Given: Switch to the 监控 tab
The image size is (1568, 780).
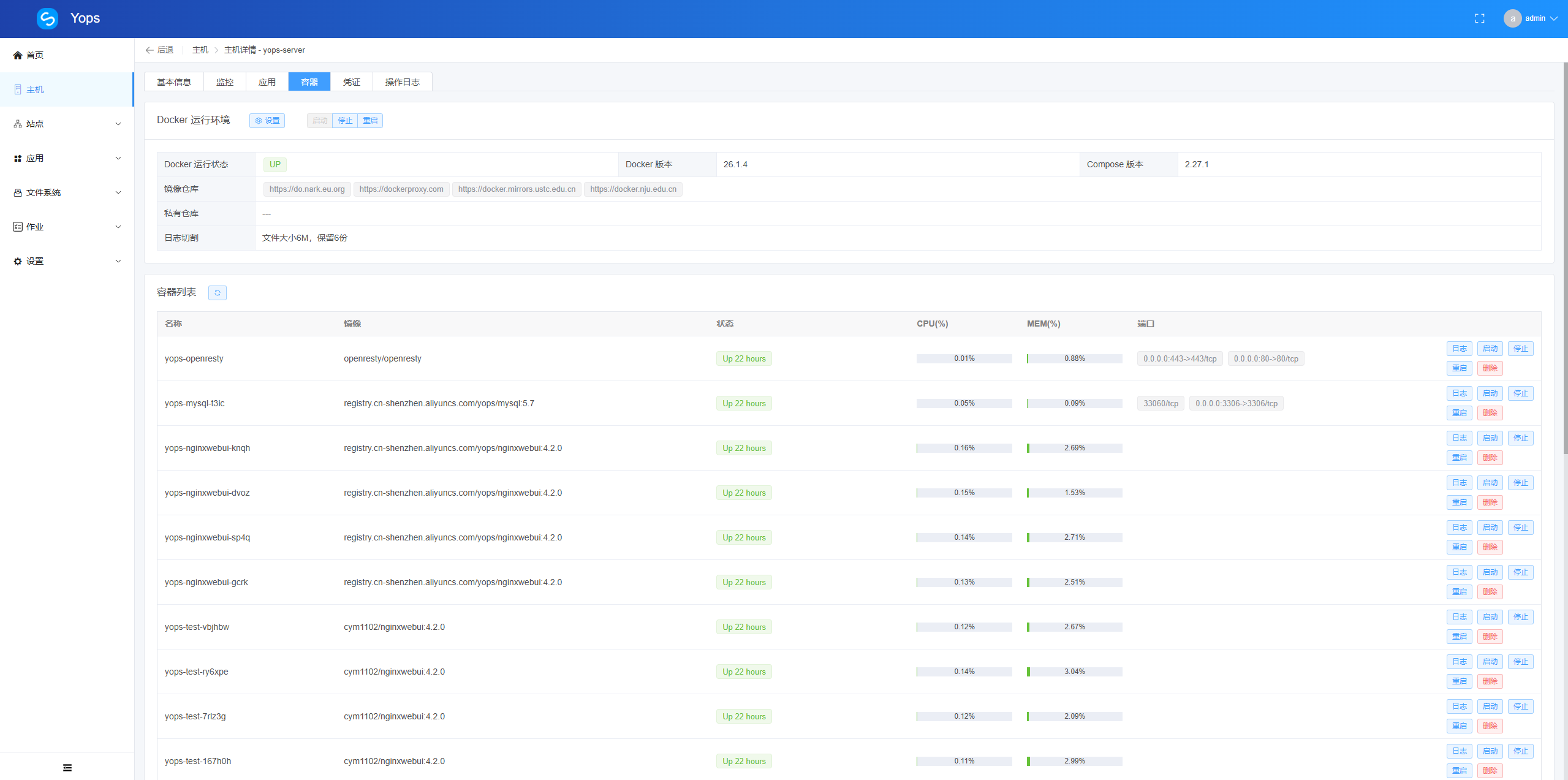Looking at the screenshot, I should 225,81.
